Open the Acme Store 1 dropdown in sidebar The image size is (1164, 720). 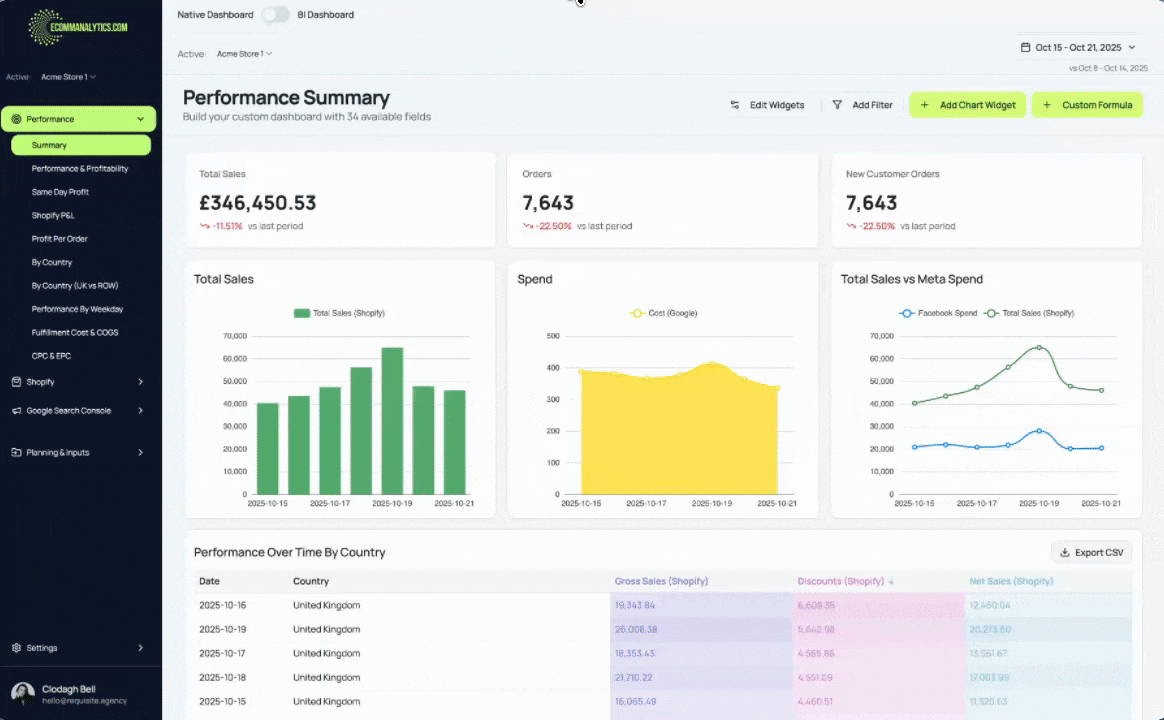pos(68,76)
